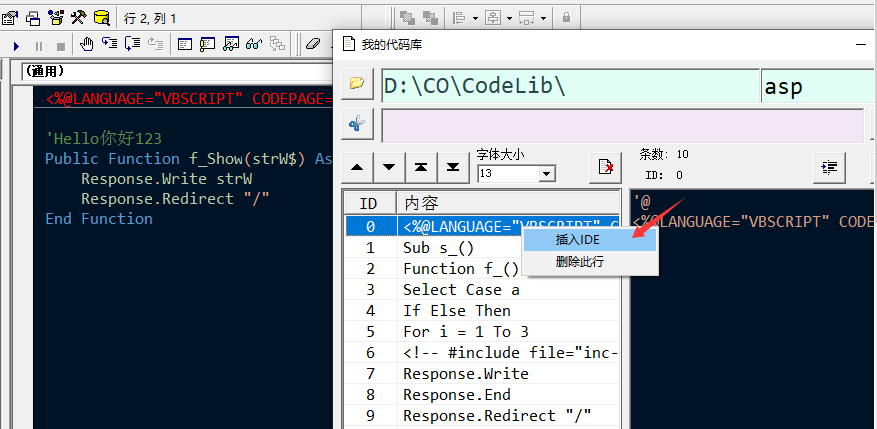Screen dimensions: 877x429
Task: Click the 行 2, 列 1 position indicator
Action: point(150,18)
